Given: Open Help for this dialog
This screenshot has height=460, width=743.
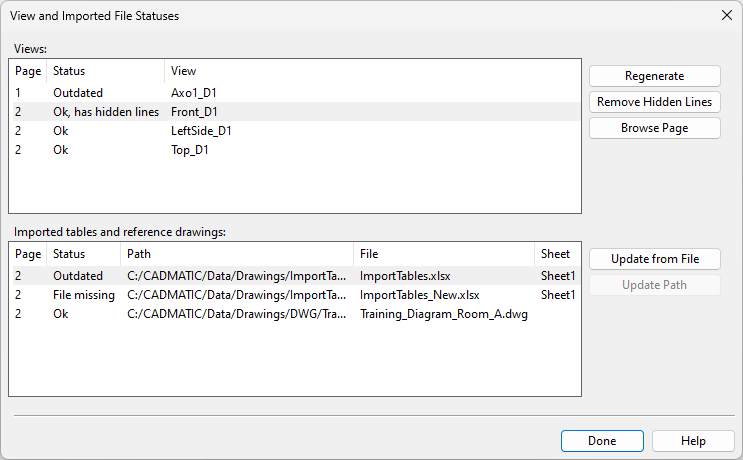Looking at the screenshot, I should [x=692, y=441].
